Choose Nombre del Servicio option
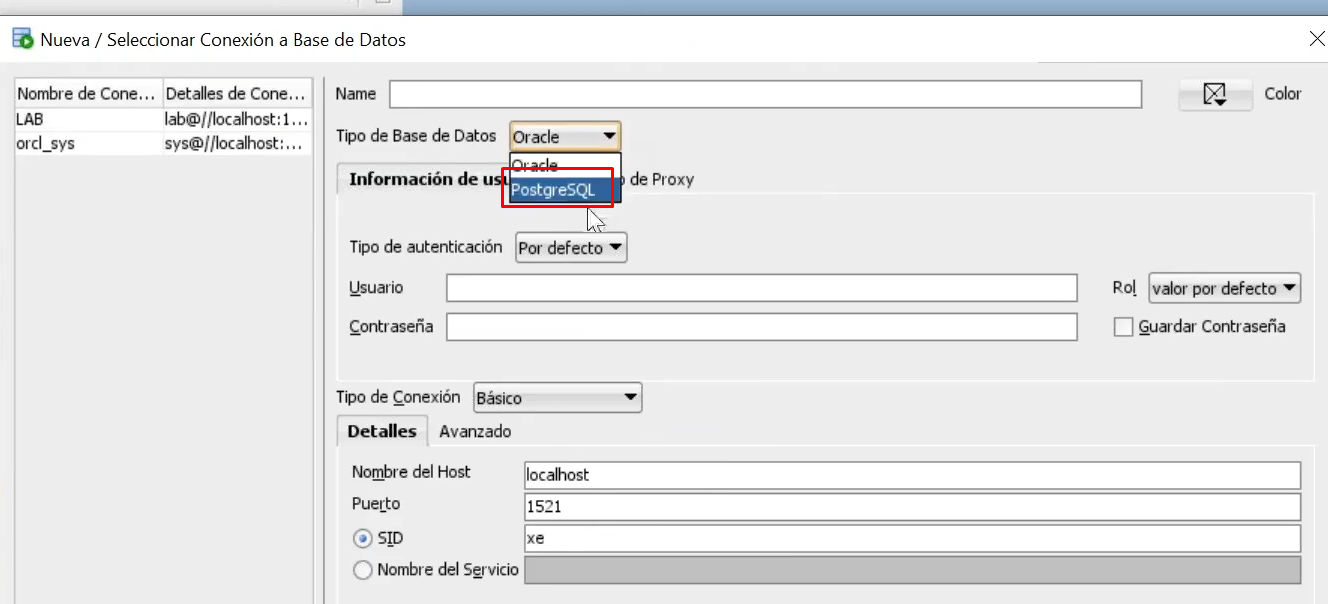 coord(362,570)
